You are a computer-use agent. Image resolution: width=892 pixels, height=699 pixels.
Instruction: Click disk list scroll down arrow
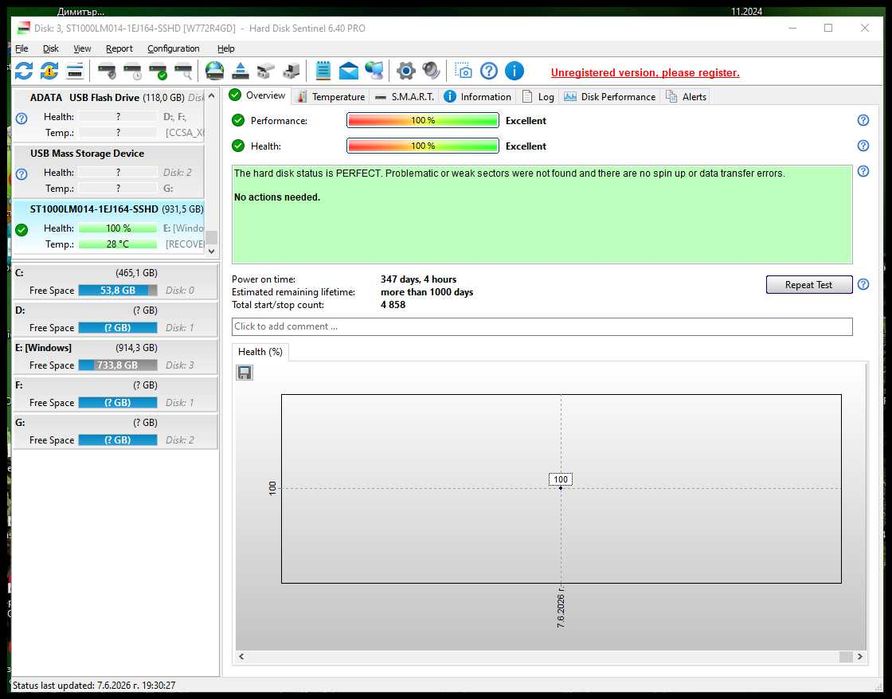click(x=211, y=251)
